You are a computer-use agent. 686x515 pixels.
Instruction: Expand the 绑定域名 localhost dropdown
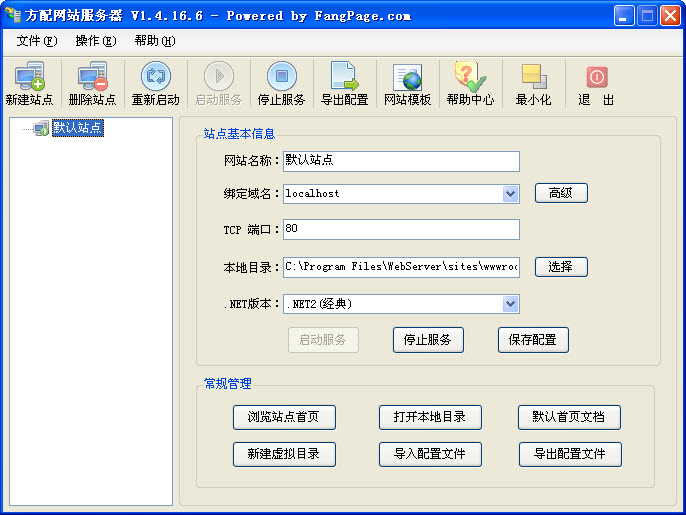[510, 193]
